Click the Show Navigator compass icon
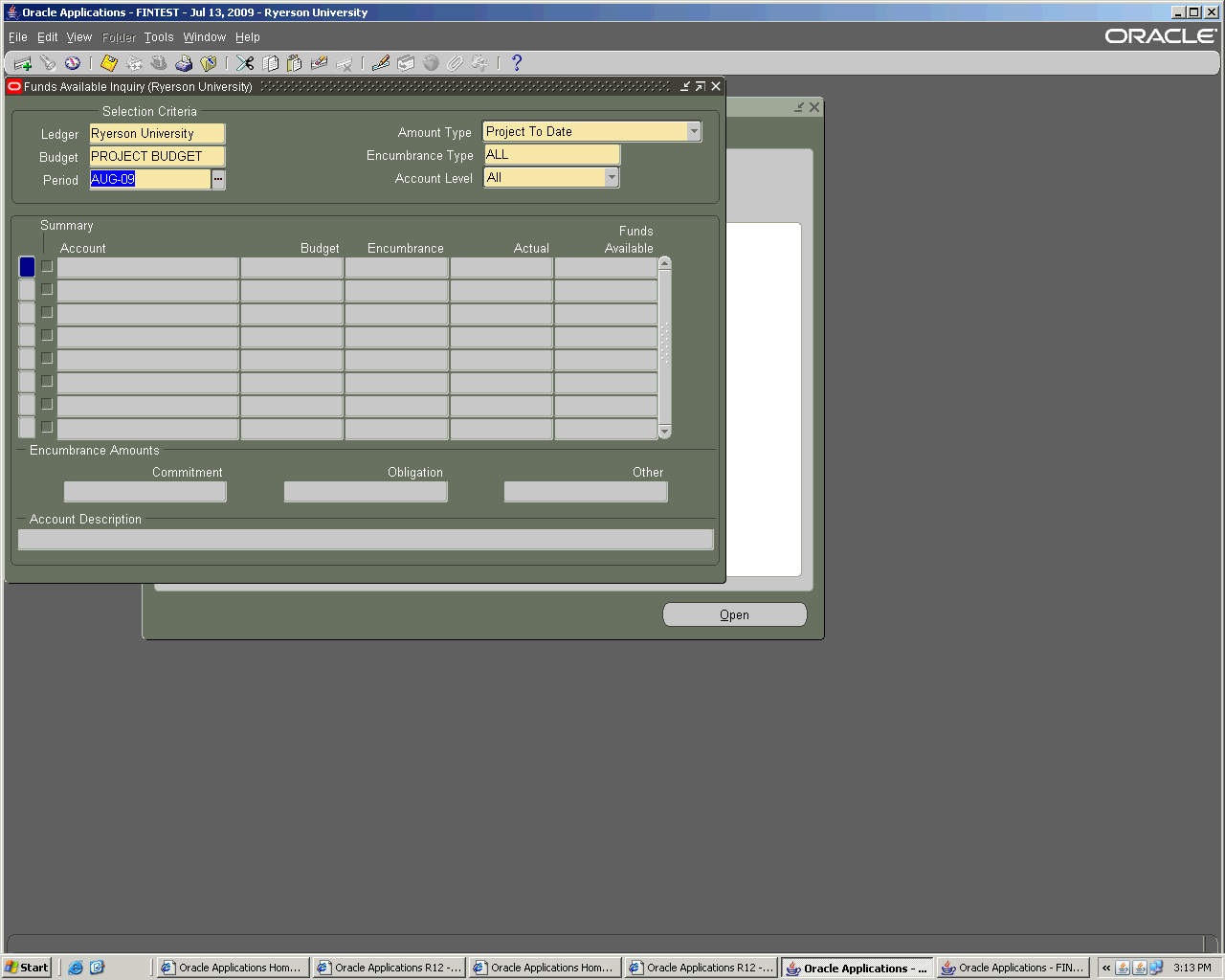The height and width of the screenshot is (980, 1225). pos(73,63)
